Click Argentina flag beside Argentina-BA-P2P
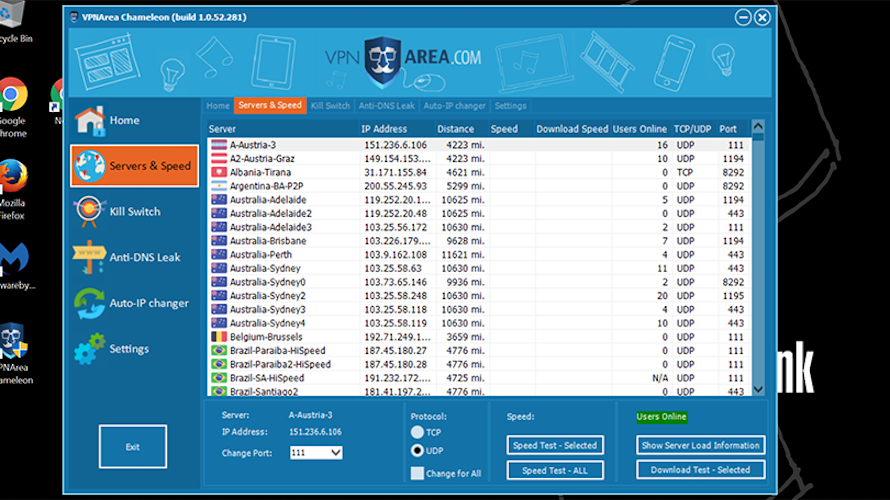890x500 pixels. [219, 186]
